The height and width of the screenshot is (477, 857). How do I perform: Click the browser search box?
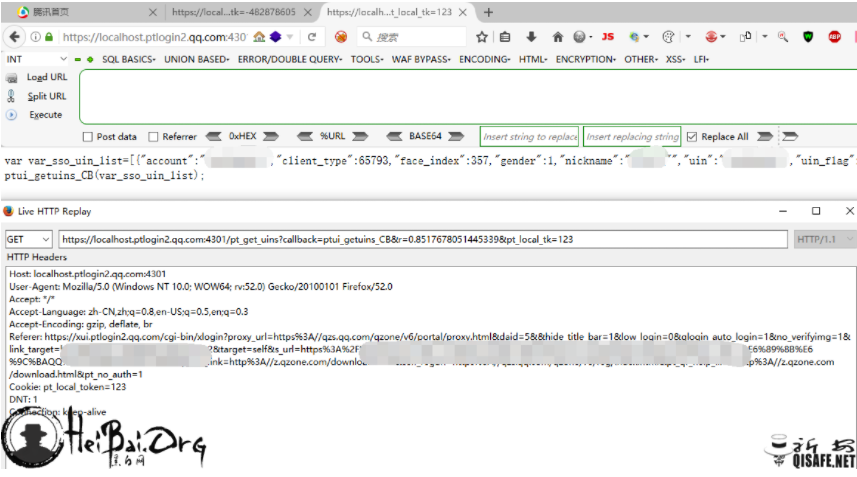[x=413, y=37]
